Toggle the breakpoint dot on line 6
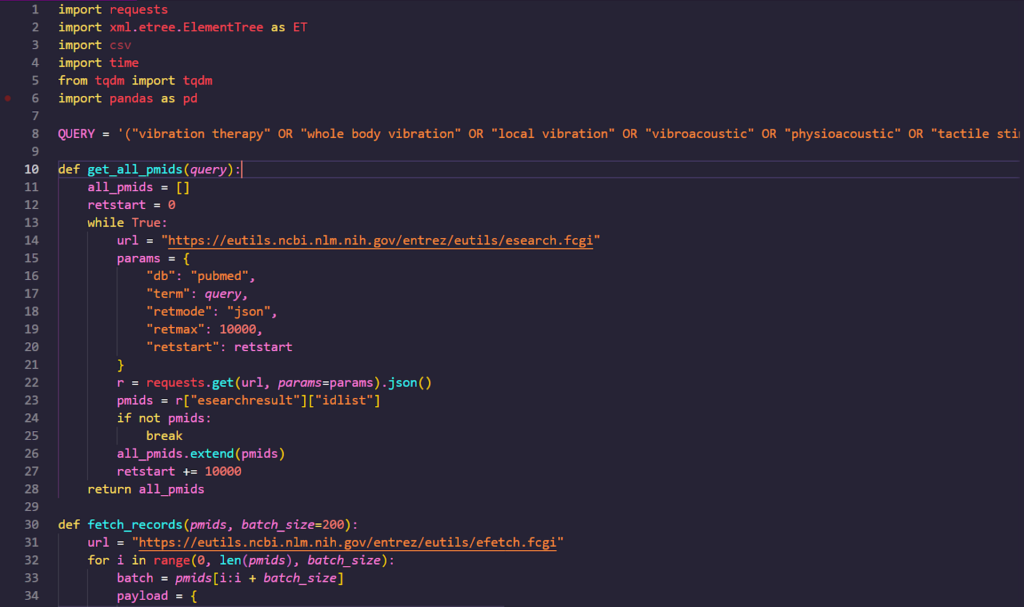1024x607 pixels. [8, 99]
